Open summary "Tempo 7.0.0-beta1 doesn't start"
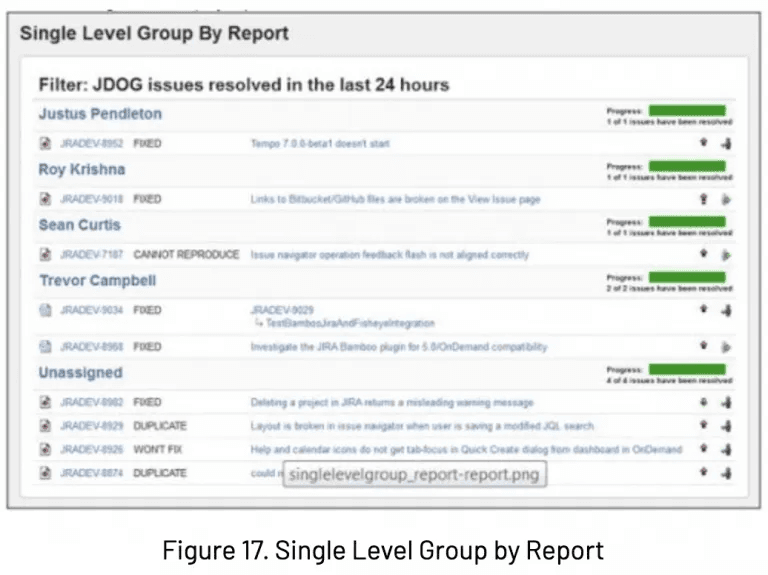This screenshot has width=768, height=575. tap(320, 144)
